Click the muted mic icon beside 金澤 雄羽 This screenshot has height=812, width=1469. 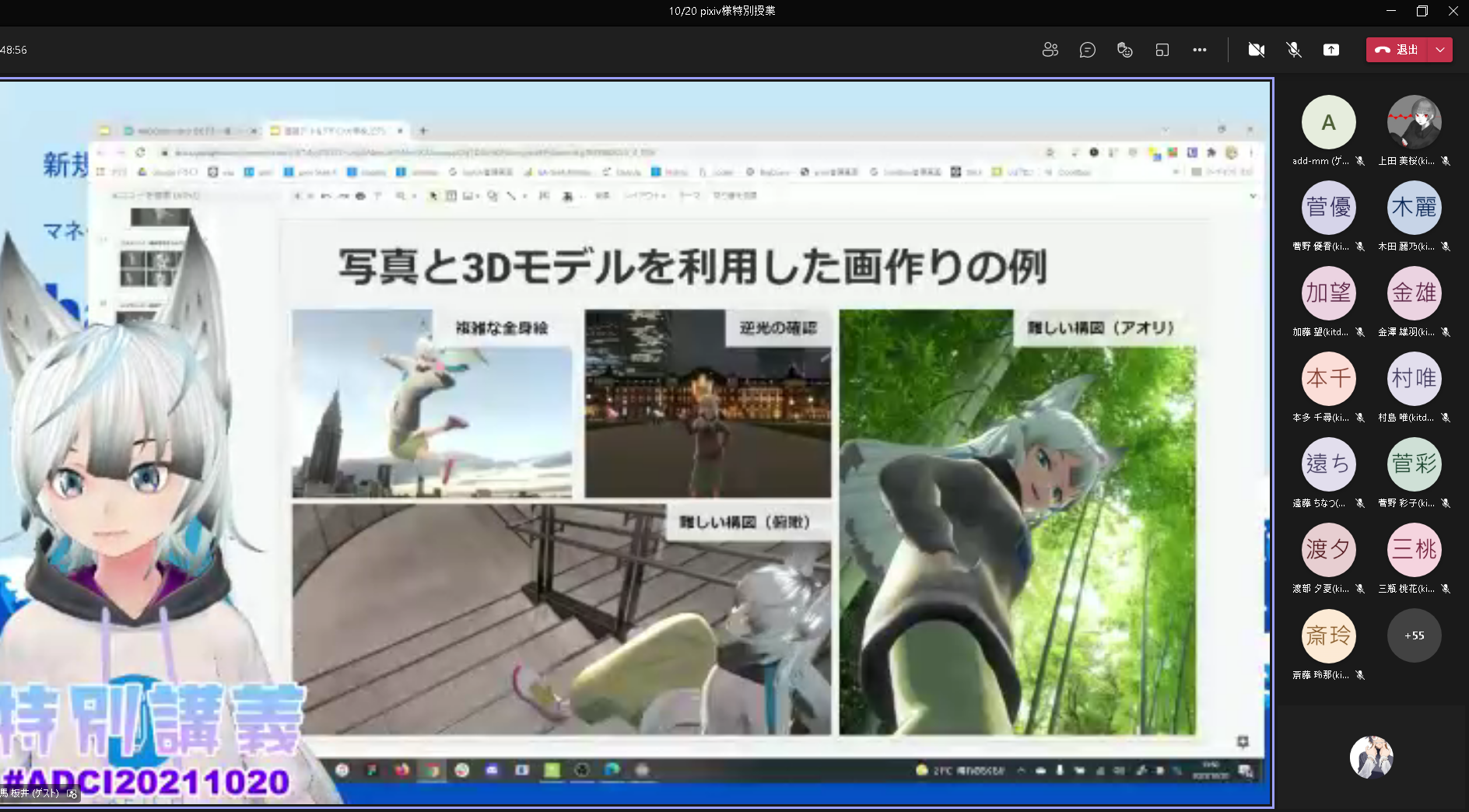click(x=1446, y=332)
